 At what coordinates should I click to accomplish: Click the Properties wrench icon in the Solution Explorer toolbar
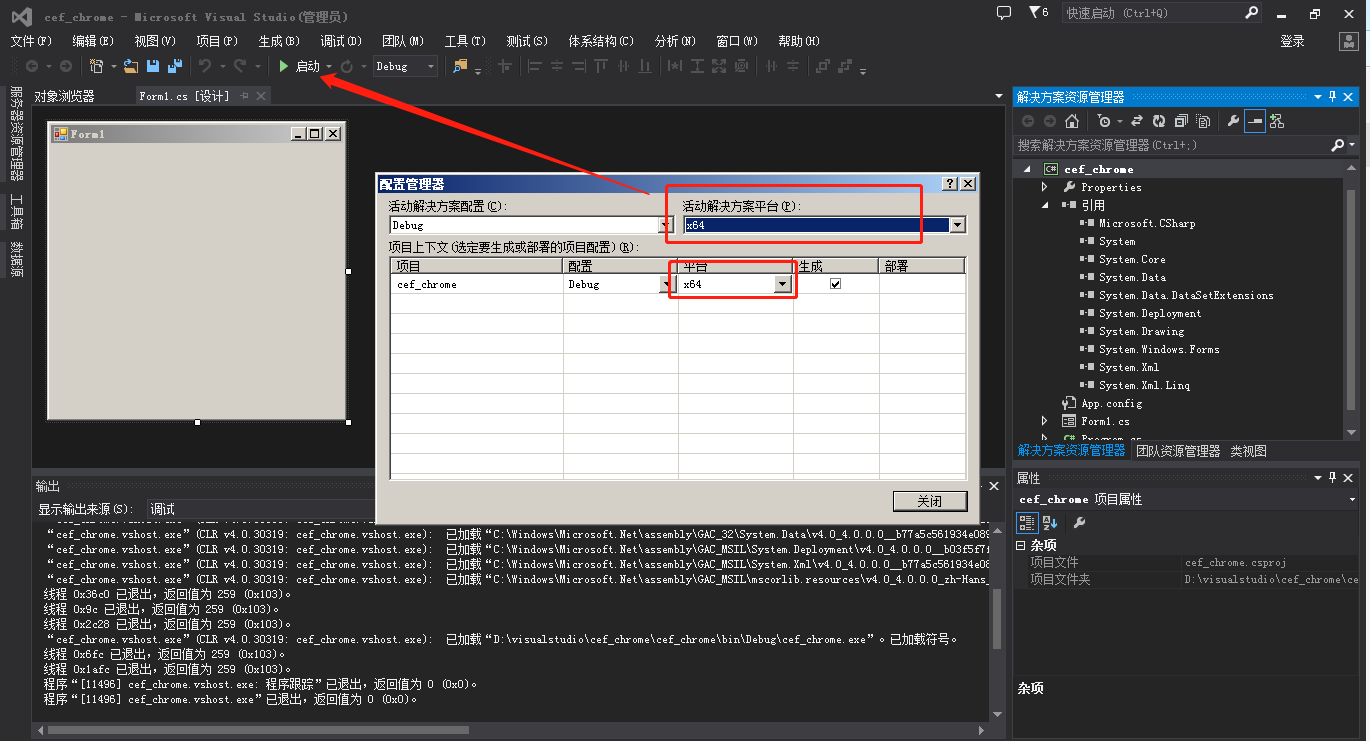[x=1233, y=121]
